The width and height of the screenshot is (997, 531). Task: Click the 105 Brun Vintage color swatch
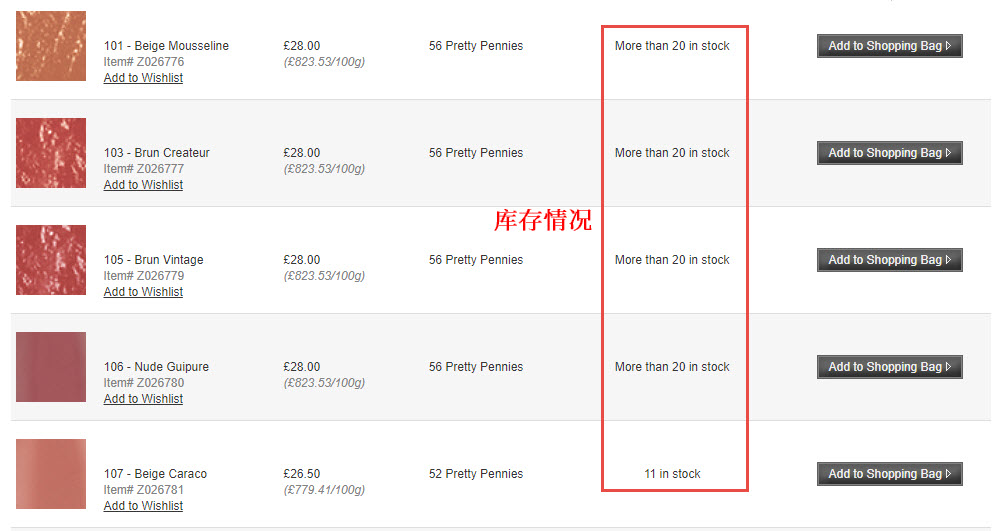[51, 259]
